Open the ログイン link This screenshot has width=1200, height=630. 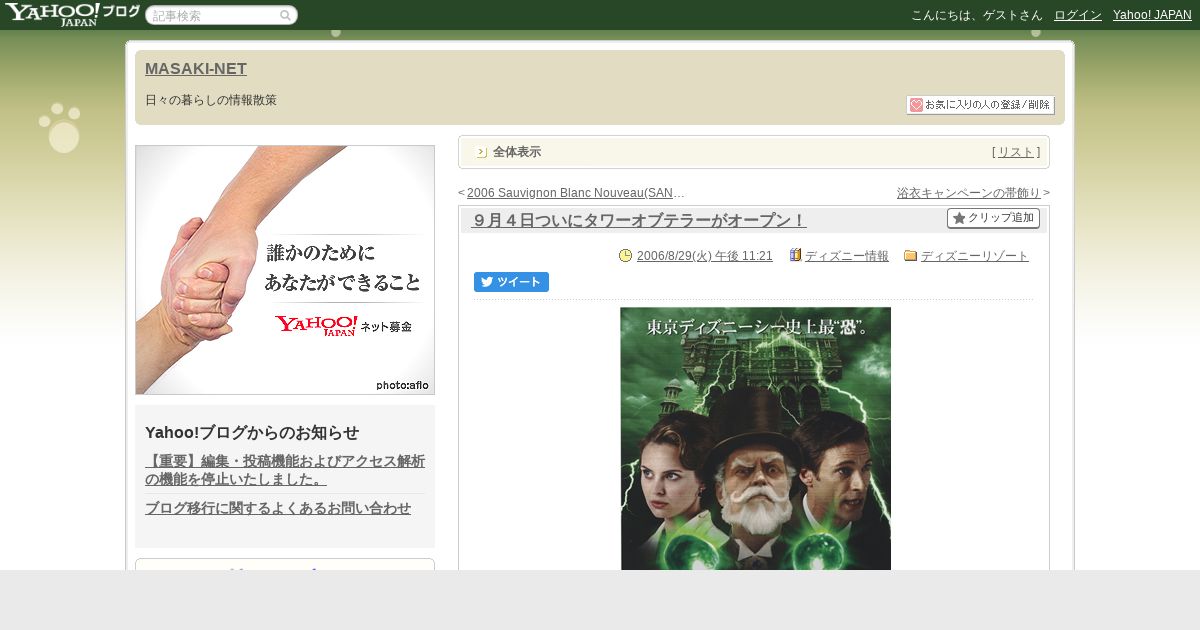[x=1078, y=15]
